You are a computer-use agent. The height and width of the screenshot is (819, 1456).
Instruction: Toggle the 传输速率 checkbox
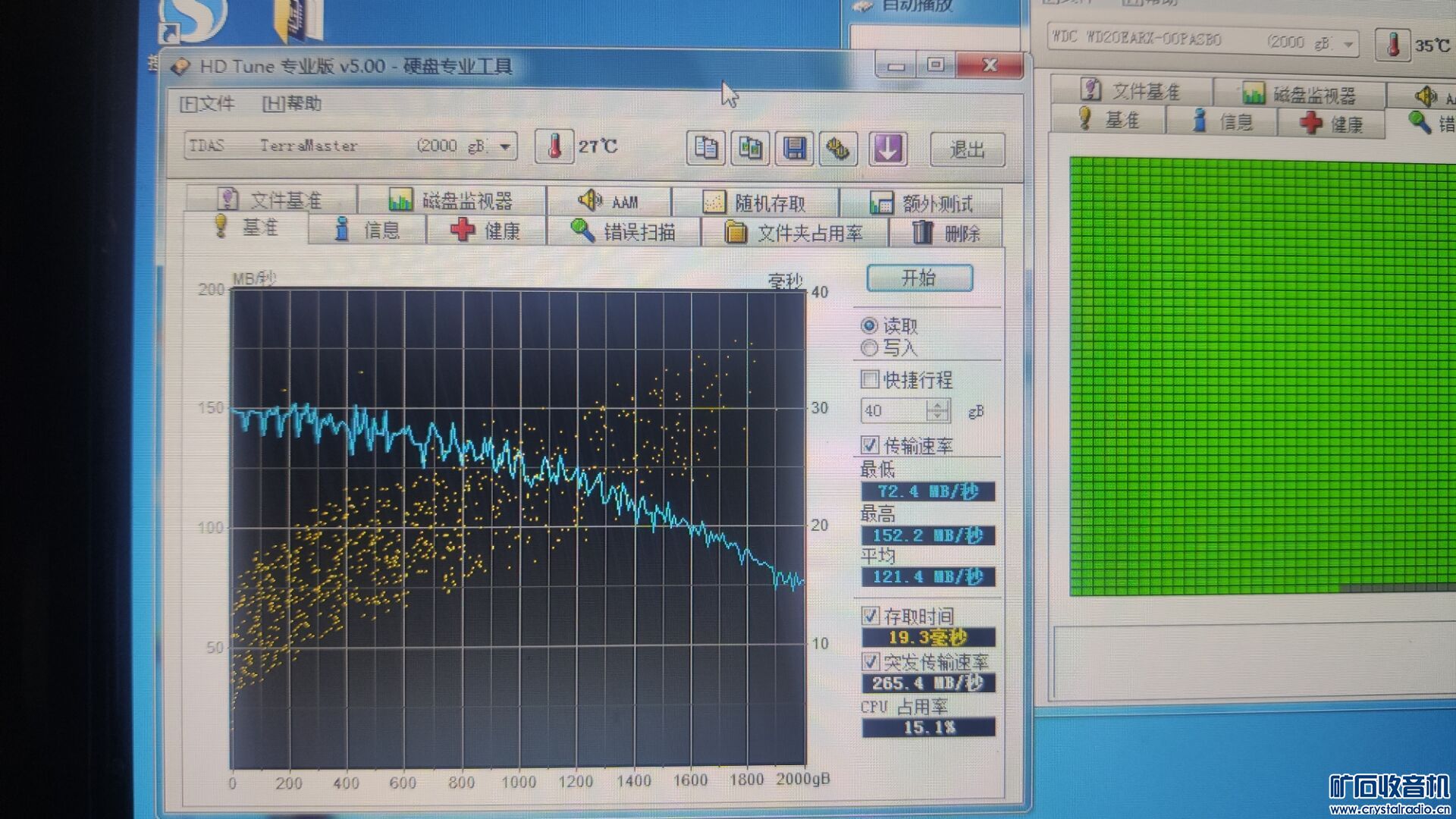[870, 445]
